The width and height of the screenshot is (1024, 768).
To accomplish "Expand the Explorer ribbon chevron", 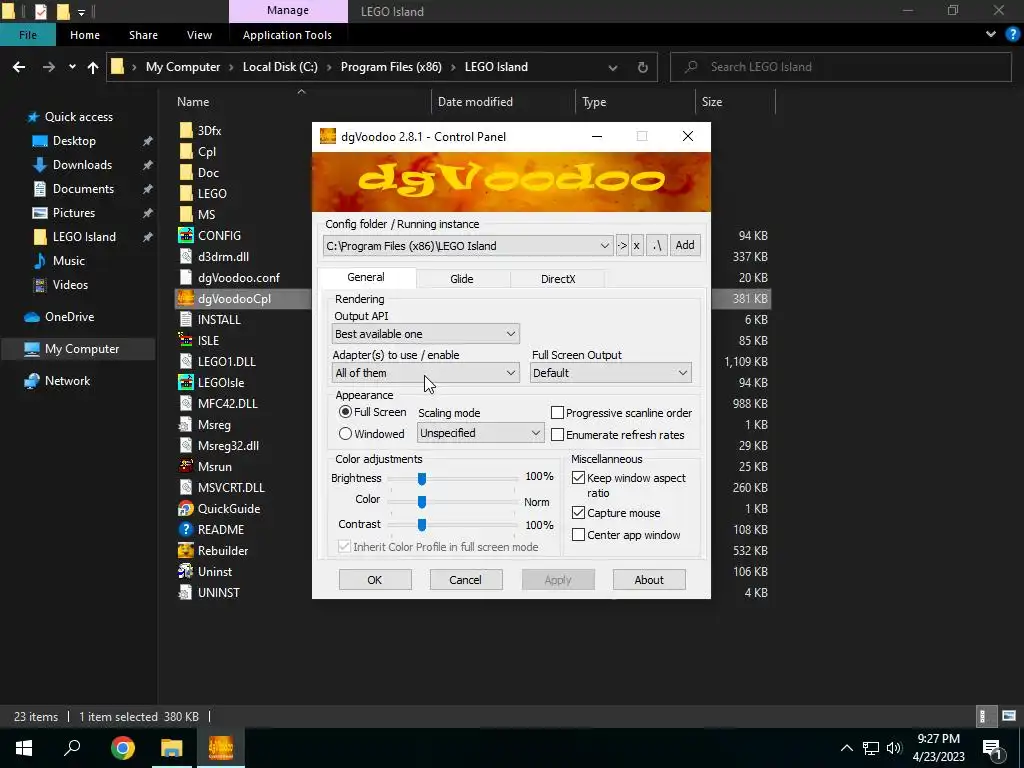I will pyautogui.click(x=991, y=35).
